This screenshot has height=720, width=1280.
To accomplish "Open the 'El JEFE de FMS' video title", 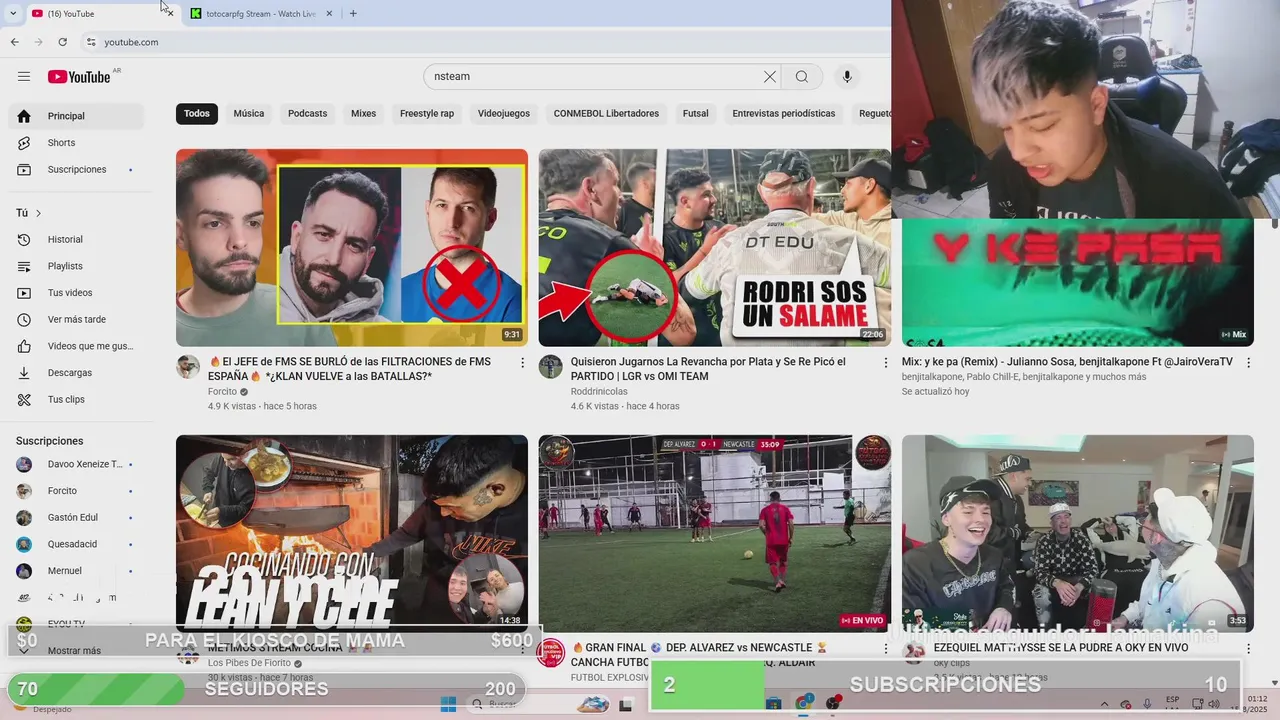I will point(350,369).
